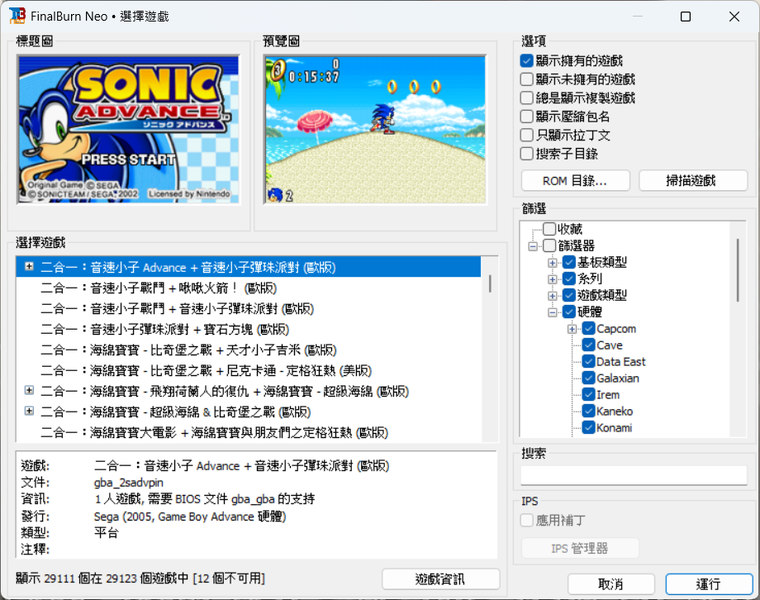Uncheck the Capcom hardware checkbox
760x600 pixels.
click(x=588, y=329)
